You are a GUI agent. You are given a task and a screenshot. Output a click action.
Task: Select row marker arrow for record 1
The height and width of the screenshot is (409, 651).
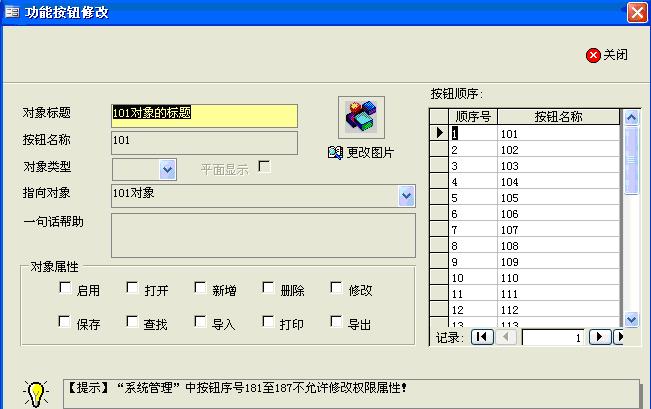[x=439, y=133]
